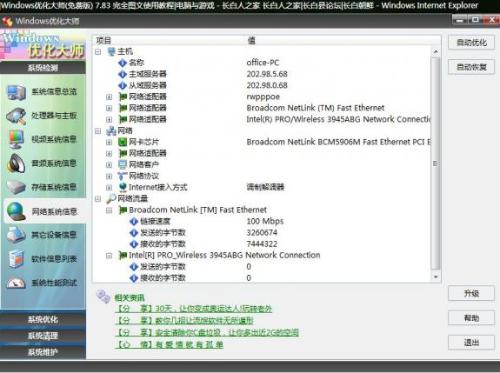Expand the 网络协议 node
Viewport: 500px width, 373px height.
pyautogui.click(x=109, y=176)
